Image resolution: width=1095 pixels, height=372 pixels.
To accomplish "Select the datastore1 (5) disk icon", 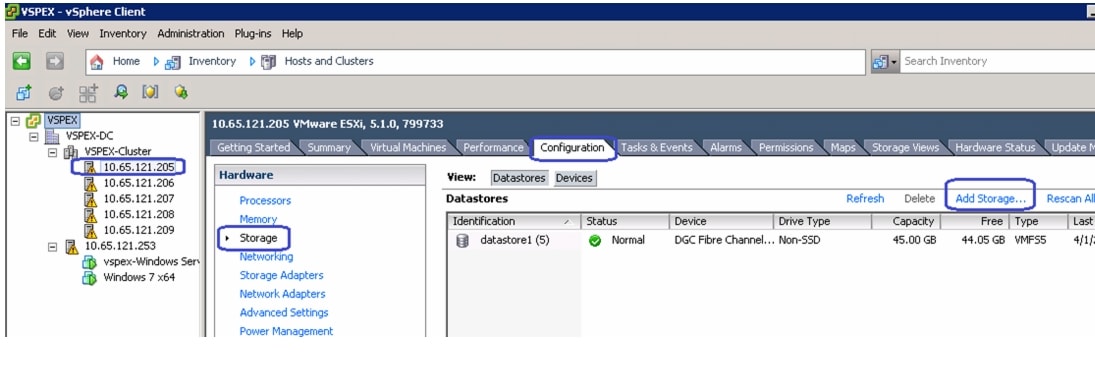I will pyautogui.click(x=462, y=240).
